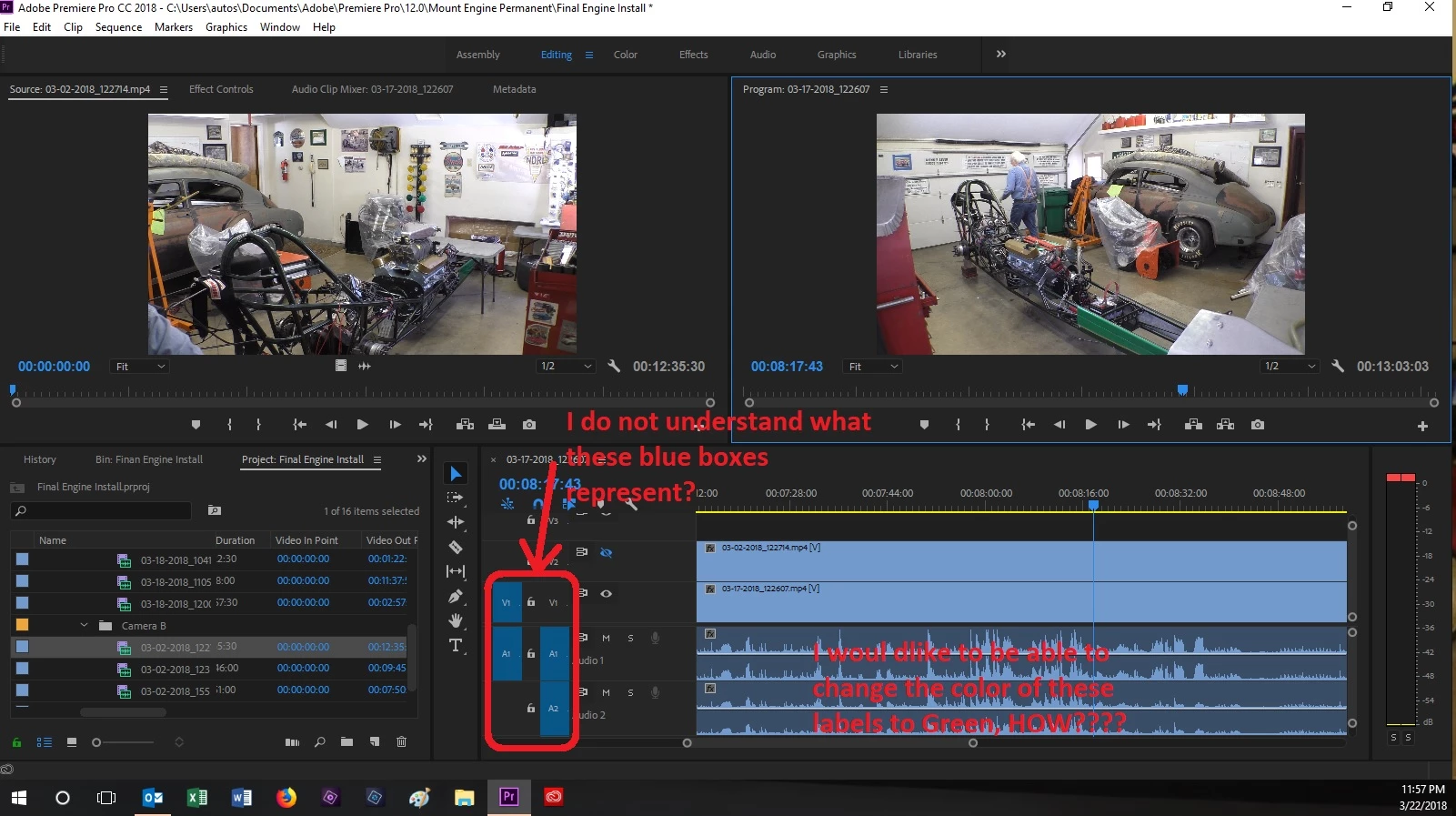Image resolution: width=1456 pixels, height=816 pixels.
Task: Select the Pen tool
Action: (456, 596)
